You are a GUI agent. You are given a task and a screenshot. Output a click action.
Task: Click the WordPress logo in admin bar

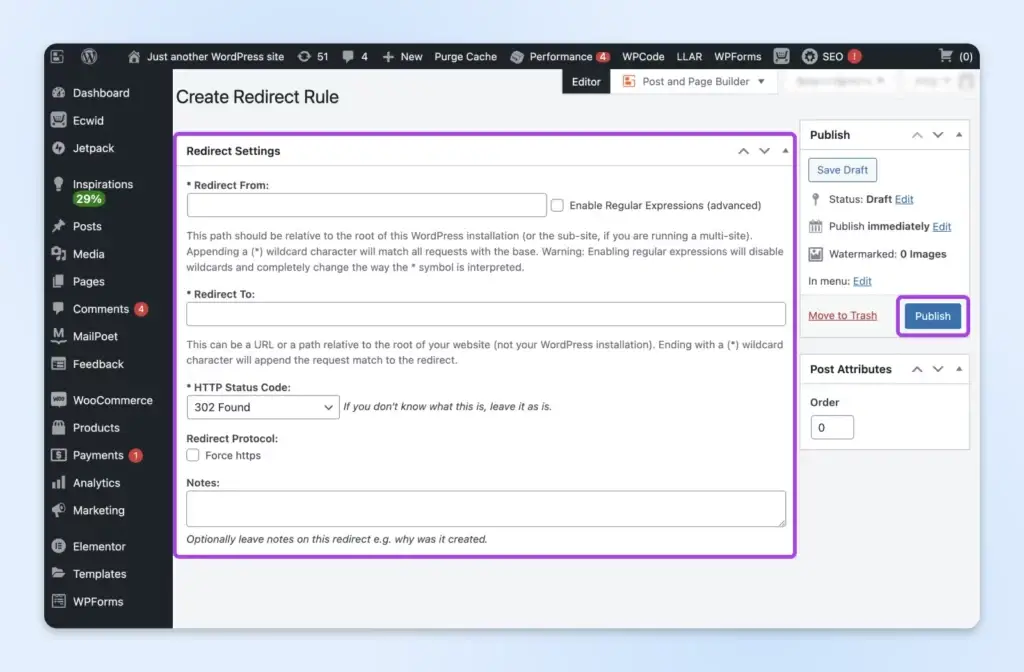pyautogui.click(x=89, y=57)
